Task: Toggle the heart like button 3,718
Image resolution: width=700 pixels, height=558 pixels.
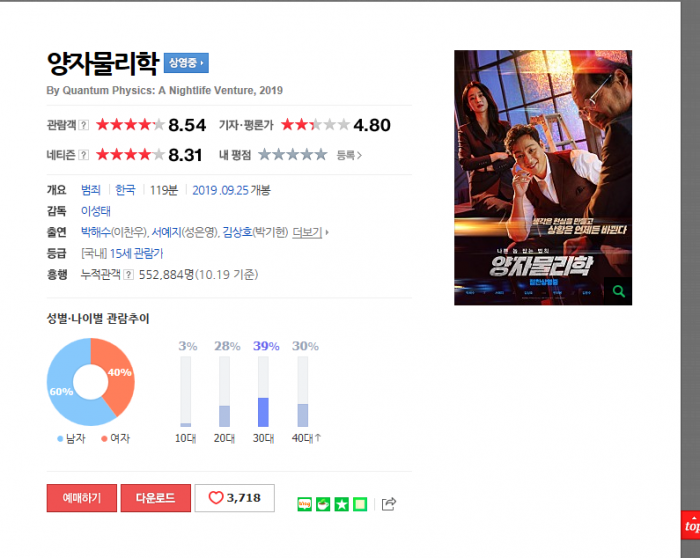Action: point(235,498)
